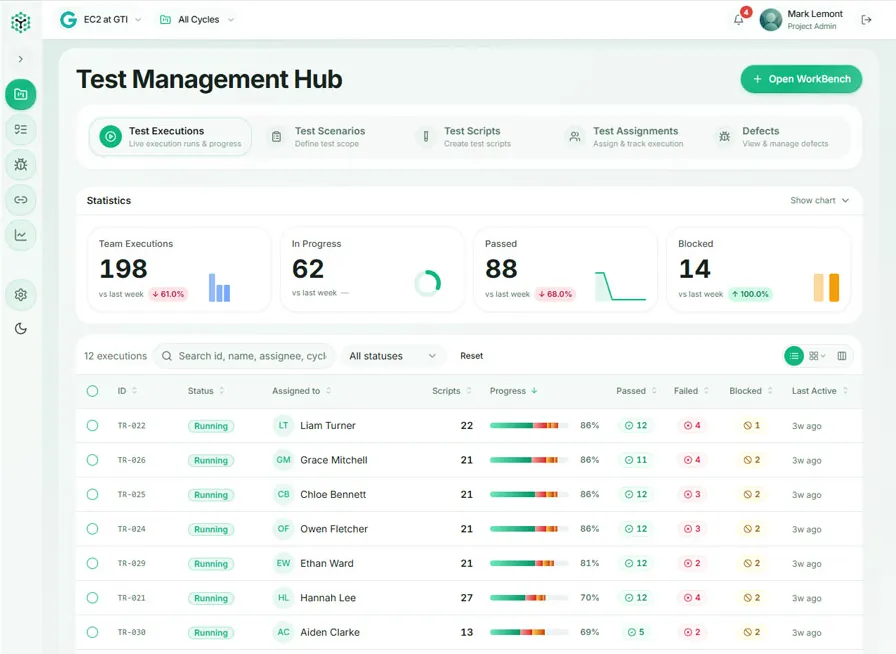Click Liam Turner's progress bar
This screenshot has height=654, width=896.
point(529,425)
